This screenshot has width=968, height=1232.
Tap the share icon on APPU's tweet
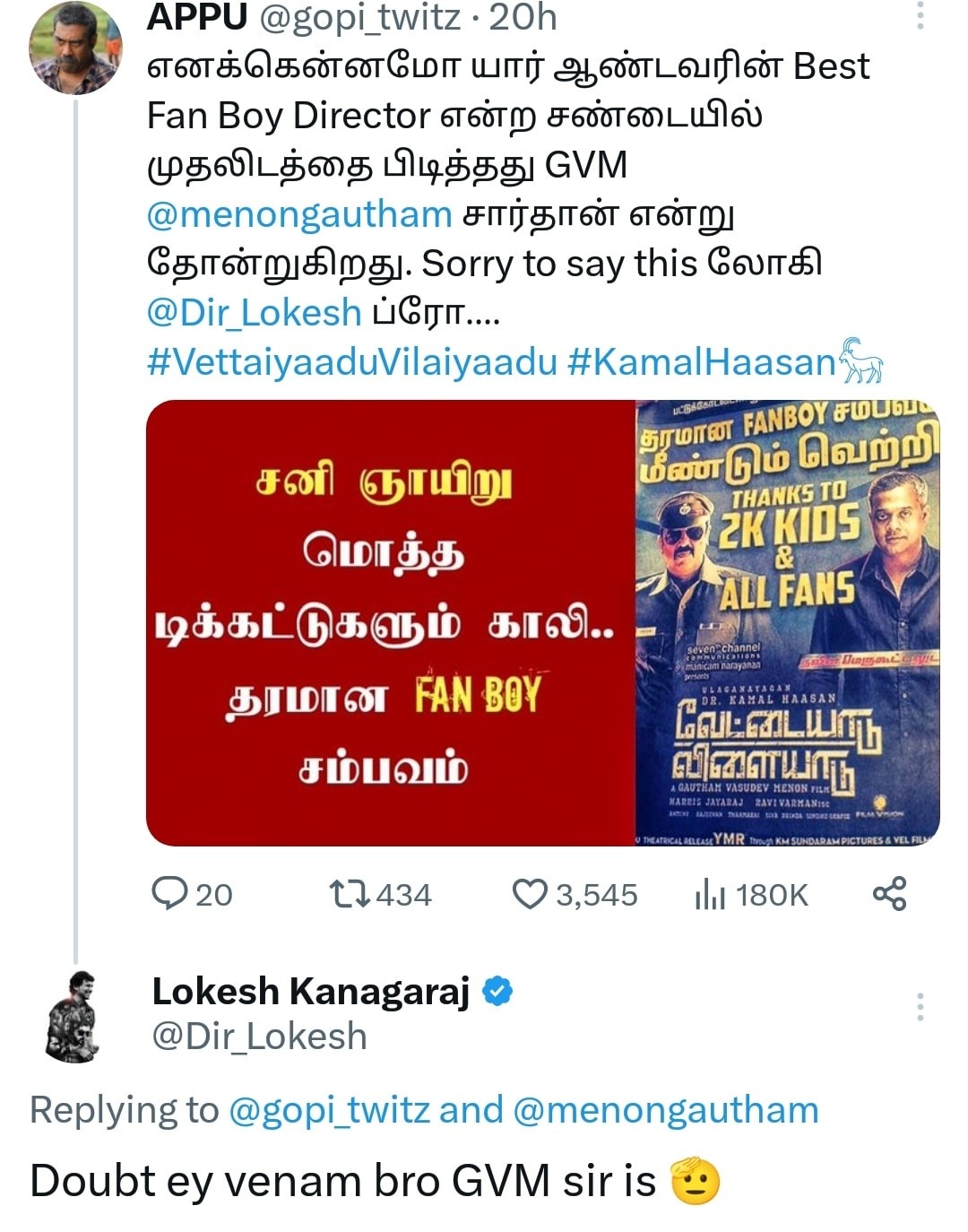(890, 894)
